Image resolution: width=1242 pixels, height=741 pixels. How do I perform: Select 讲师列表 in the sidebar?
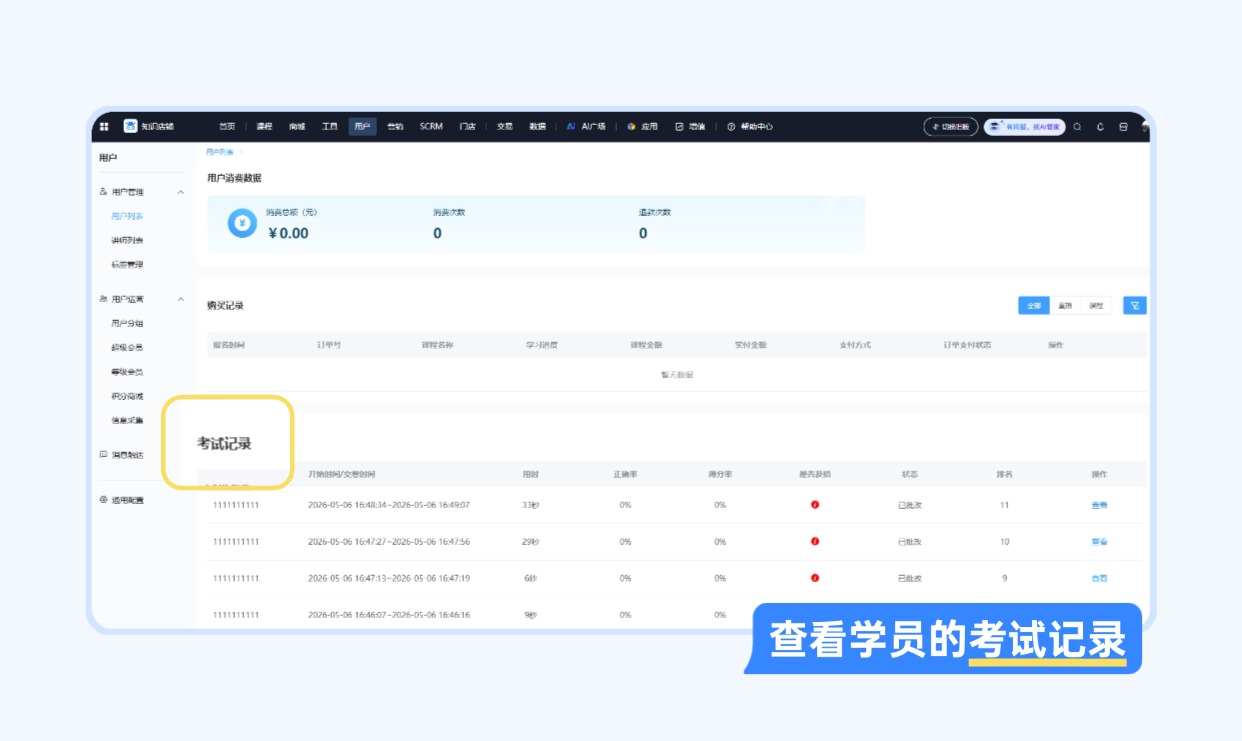127,241
